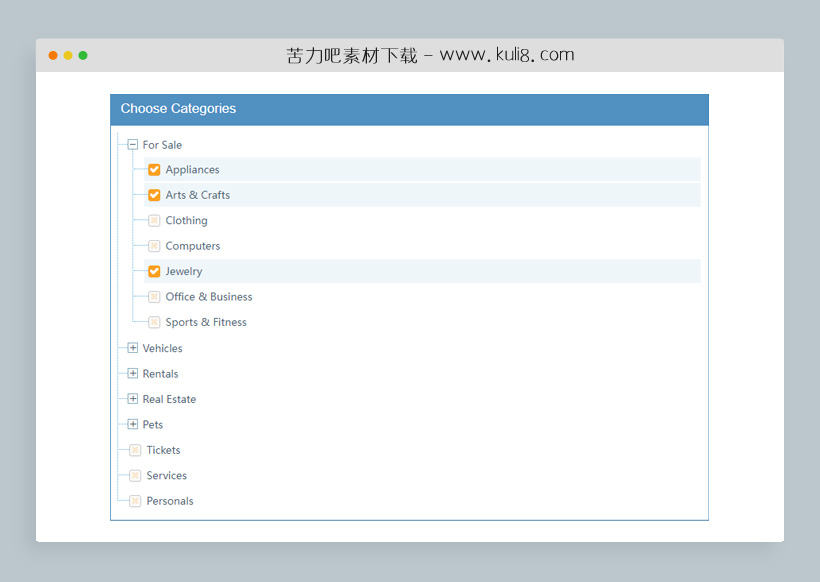This screenshot has height=582, width=820.
Task: Expand the Pets category
Action: [133, 425]
